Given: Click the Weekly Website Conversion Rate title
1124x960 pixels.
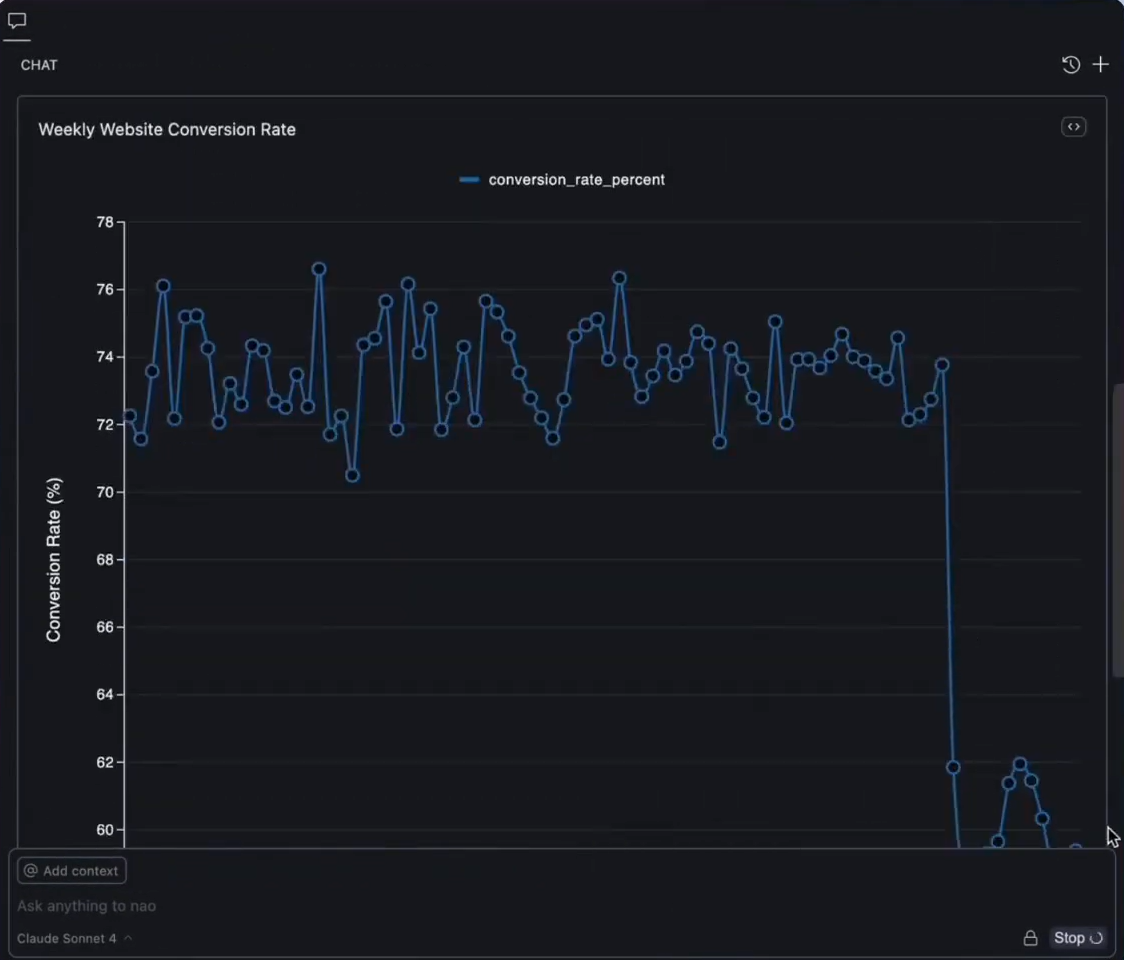Looking at the screenshot, I should click(167, 129).
